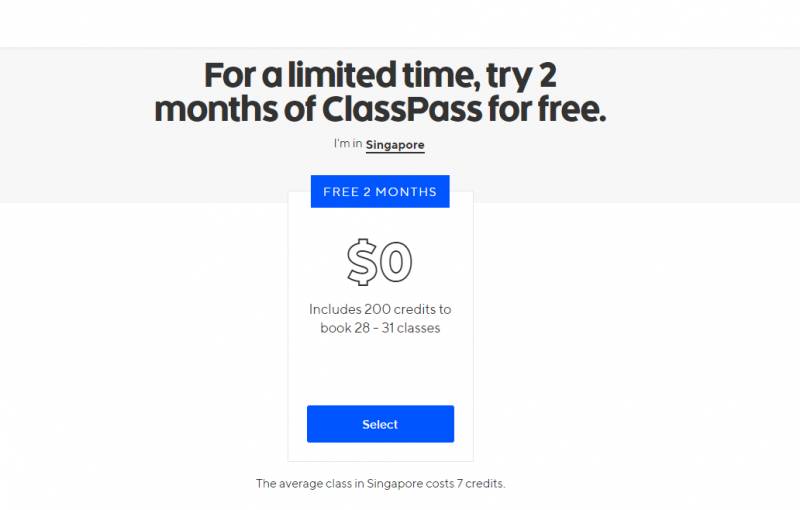Viewport: 800px width, 510px height.
Task: Click the "I'm in" label text
Action: [x=348, y=145]
